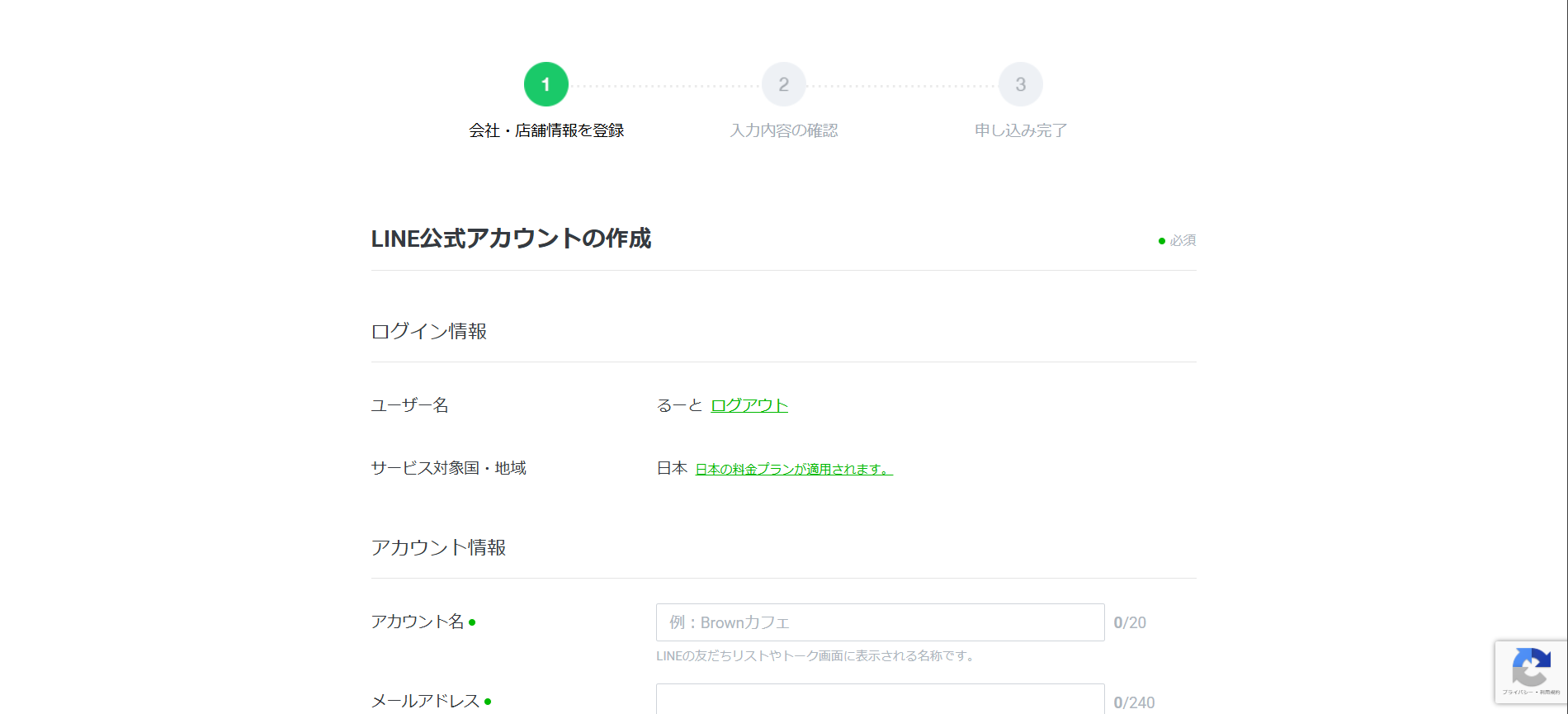Click the 0/240 character counter

click(1134, 702)
